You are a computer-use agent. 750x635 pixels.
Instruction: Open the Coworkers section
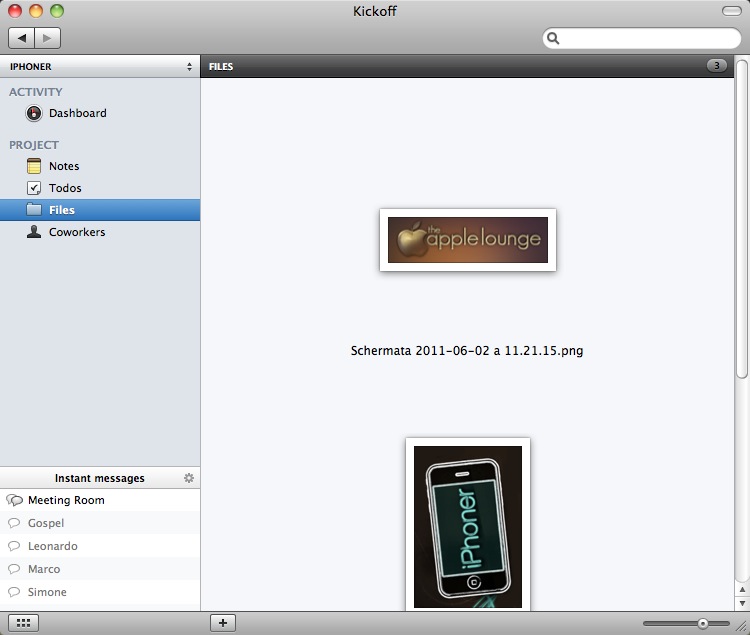[x=100, y=232]
